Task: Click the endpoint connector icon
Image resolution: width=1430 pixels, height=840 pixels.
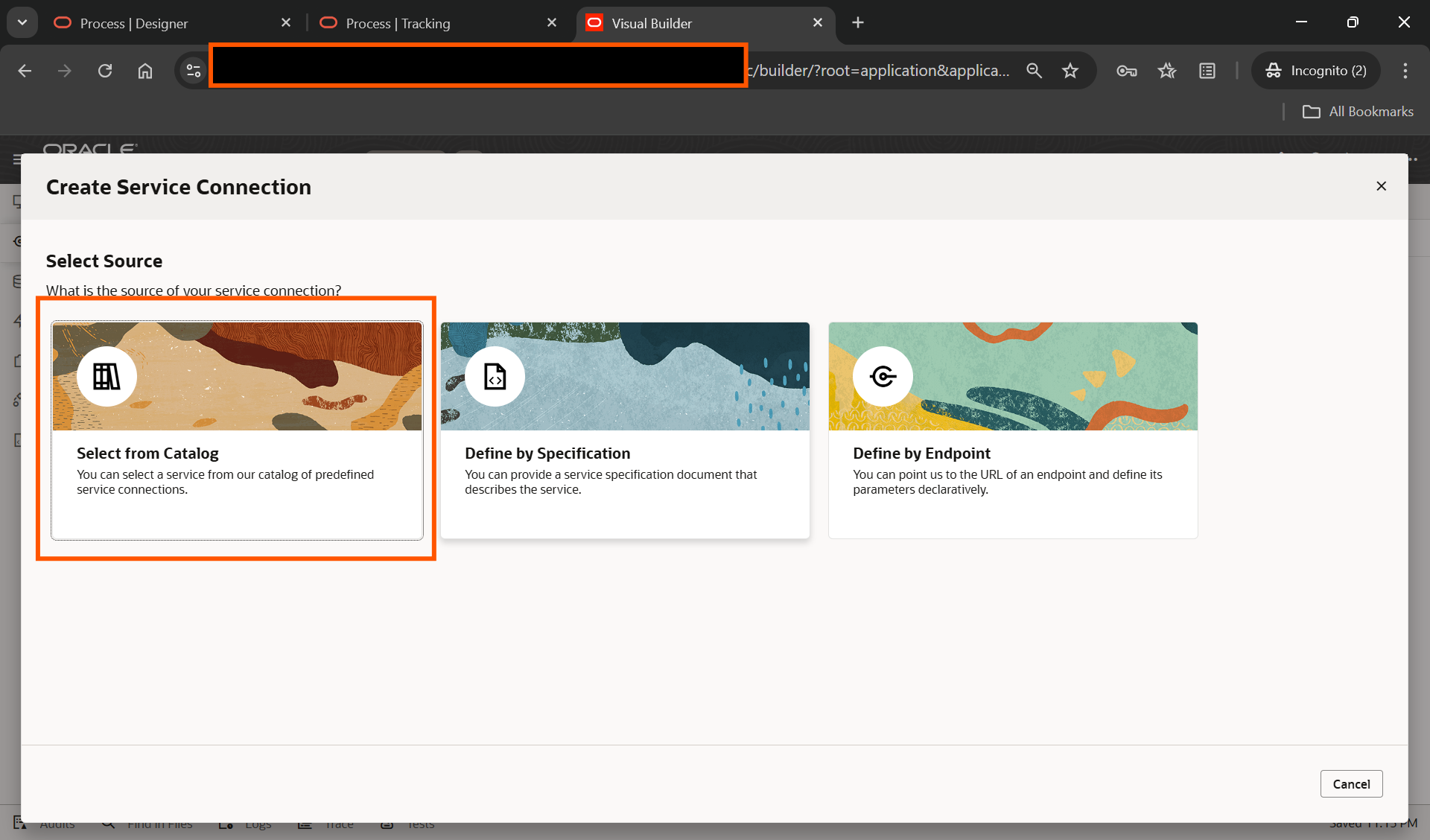Action: click(883, 377)
